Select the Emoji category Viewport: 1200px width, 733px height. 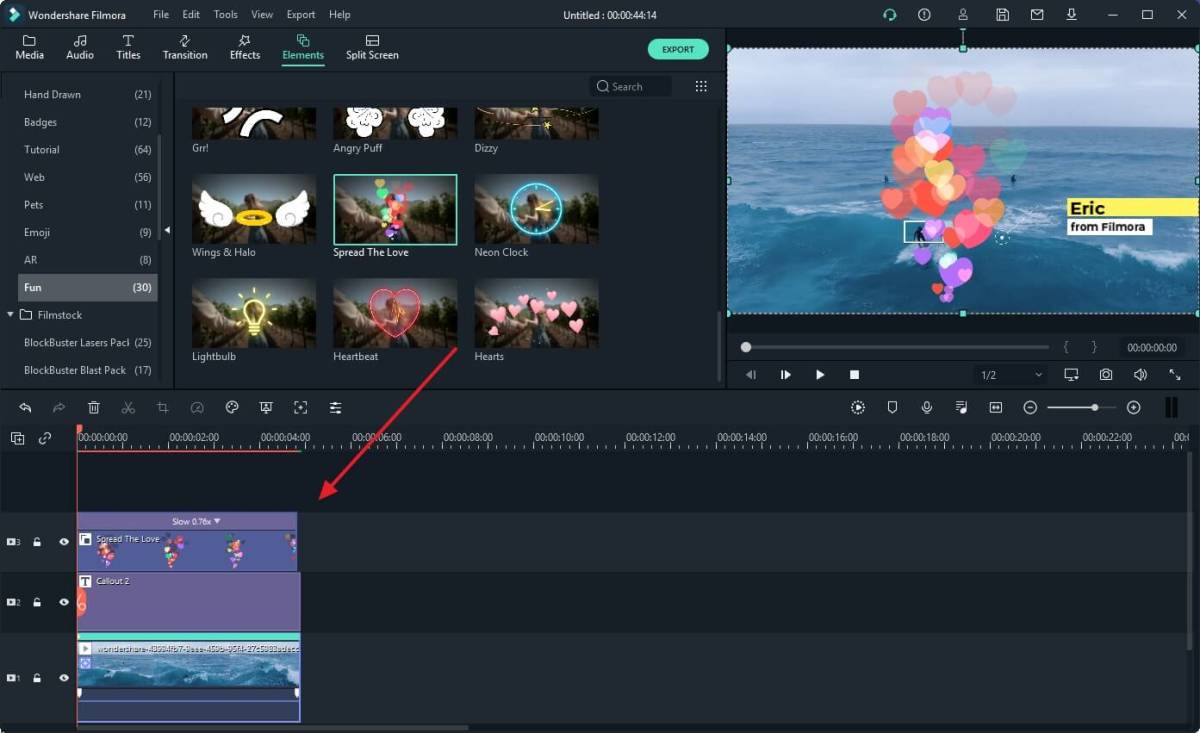pyautogui.click(x=38, y=232)
